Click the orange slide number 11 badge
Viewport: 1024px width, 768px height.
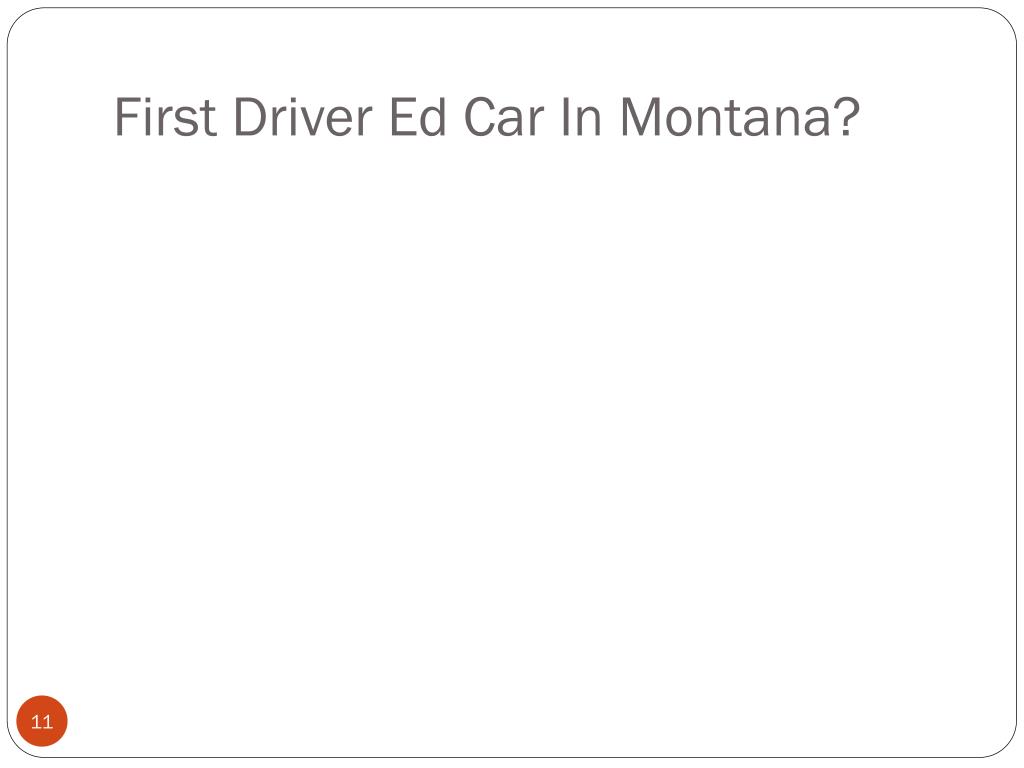point(42,721)
